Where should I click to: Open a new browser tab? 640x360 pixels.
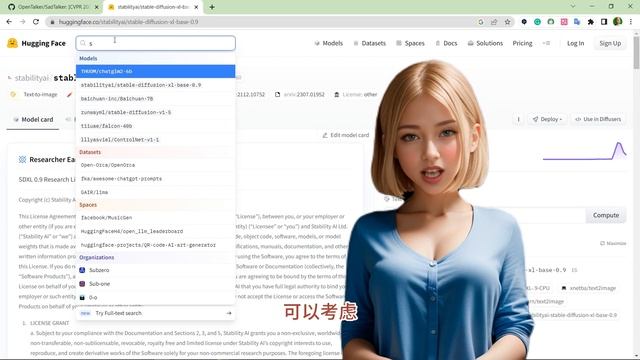point(211,7)
